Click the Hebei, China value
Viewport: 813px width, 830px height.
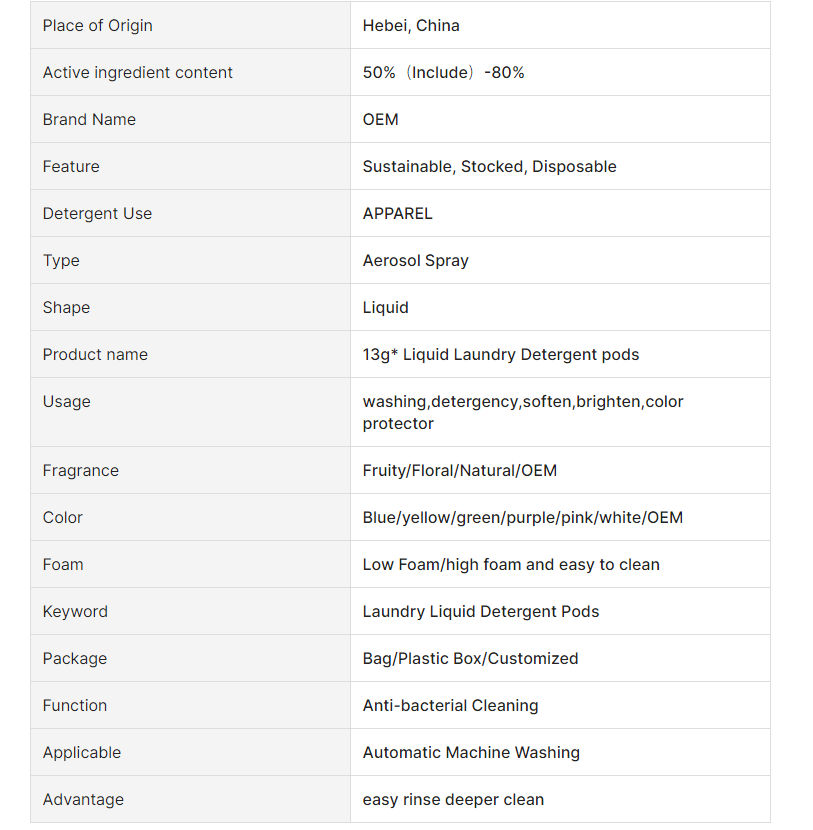tap(411, 26)
